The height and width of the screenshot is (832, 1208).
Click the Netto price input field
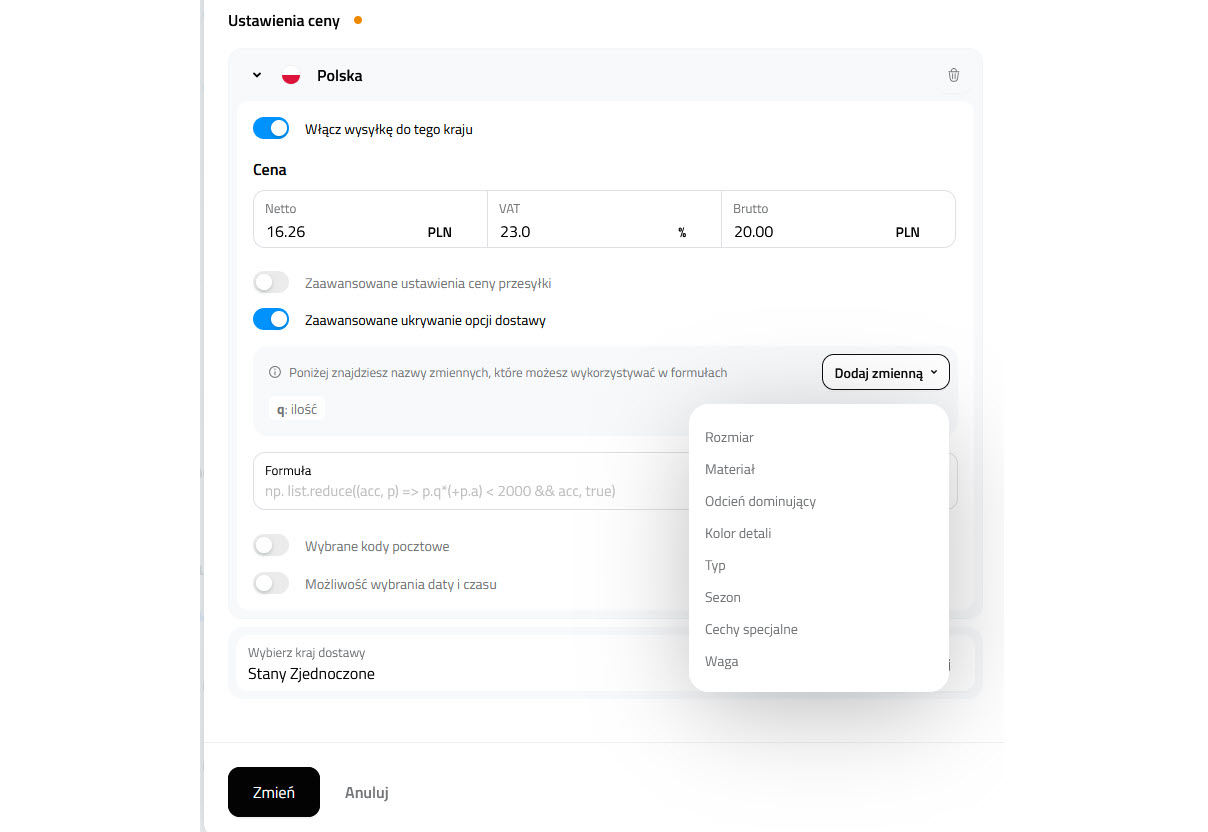pos(370,219)
